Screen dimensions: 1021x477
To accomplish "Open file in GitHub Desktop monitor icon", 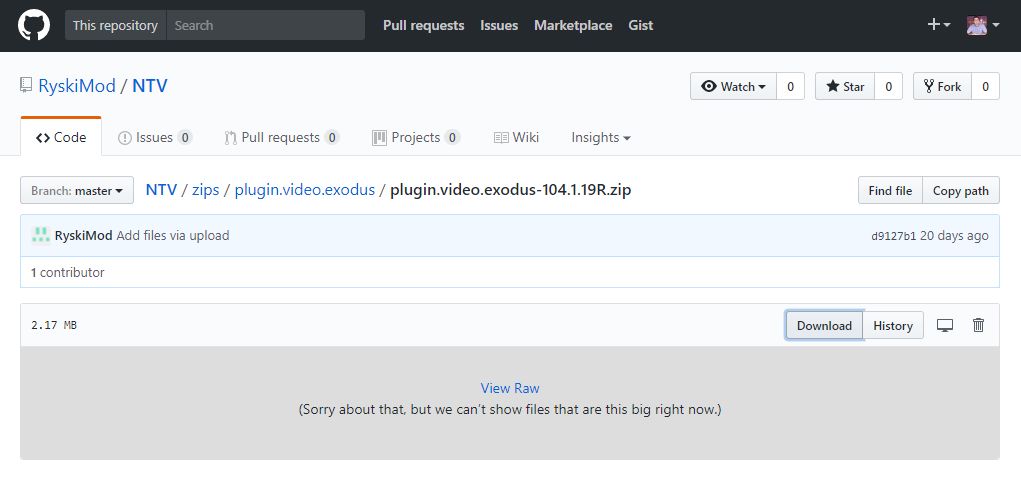I will click(945, 325).
